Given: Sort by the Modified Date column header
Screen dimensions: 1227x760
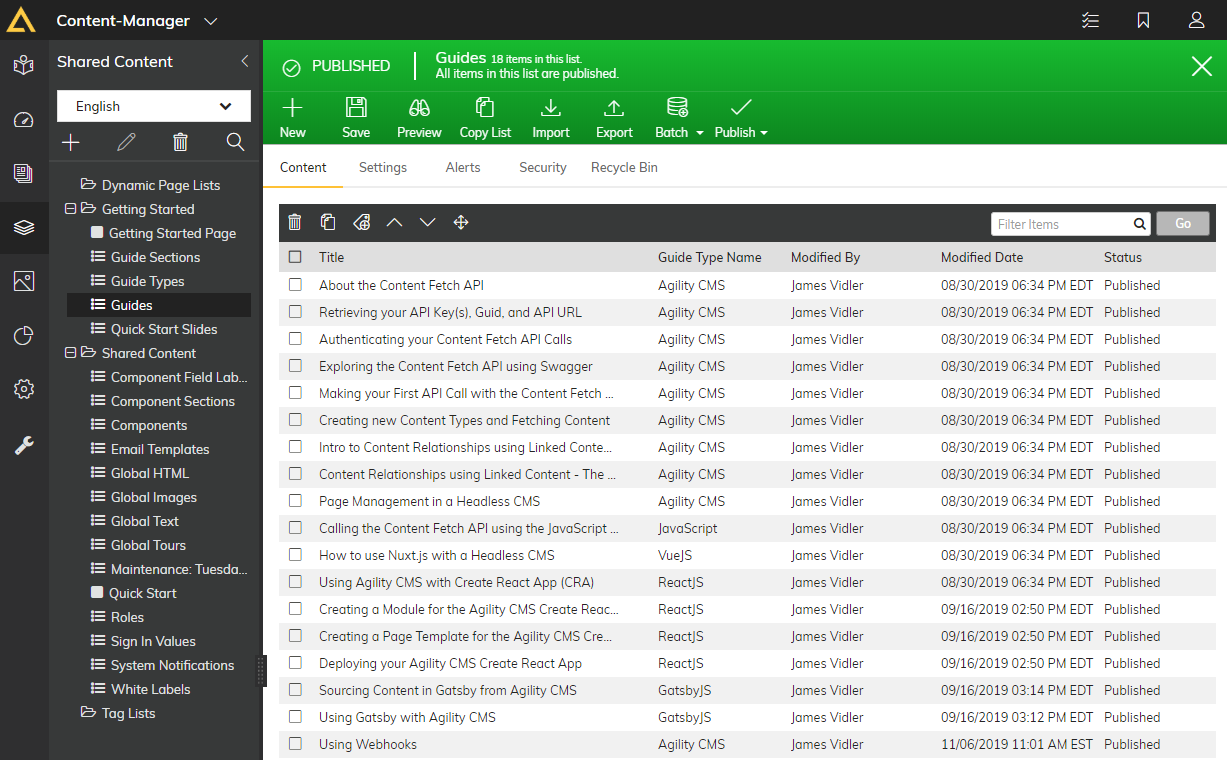Looking at the screenshot, I should coord(982,257).
